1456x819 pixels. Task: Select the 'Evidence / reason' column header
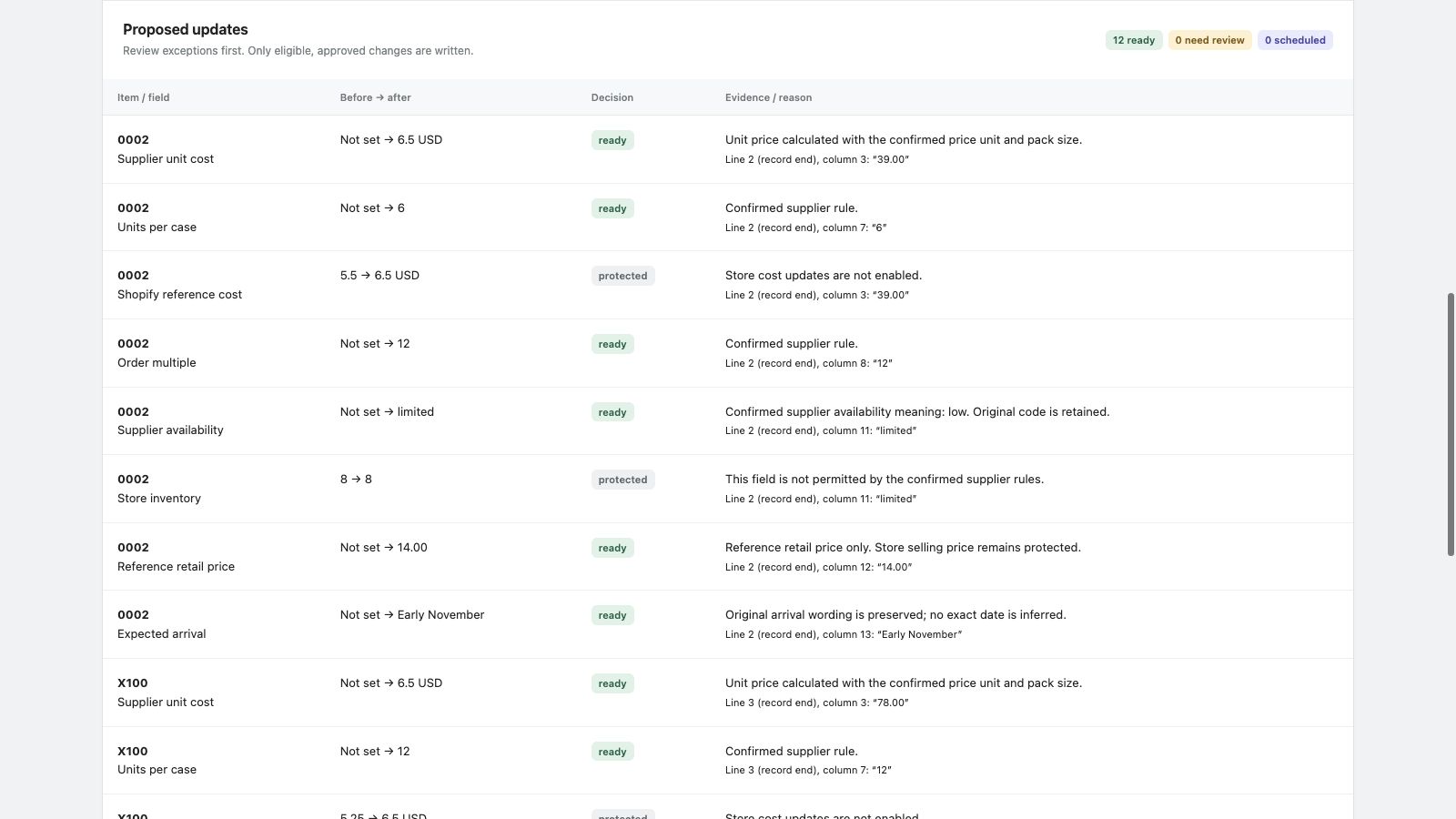click(768, 97)
